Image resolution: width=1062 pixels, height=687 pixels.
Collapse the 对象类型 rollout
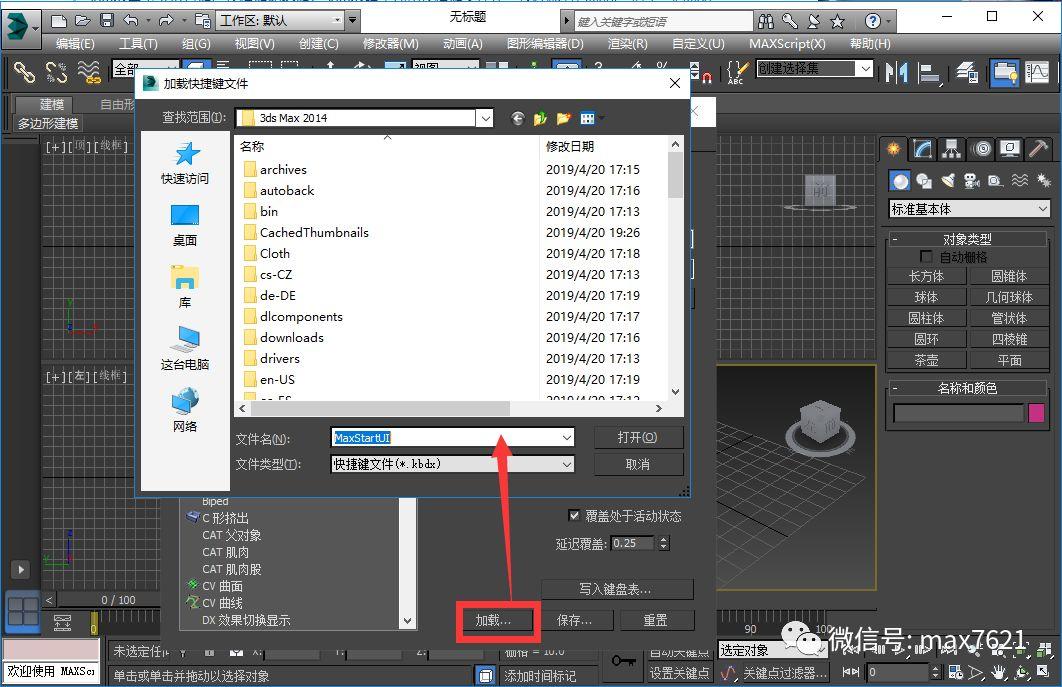[967, 239]
